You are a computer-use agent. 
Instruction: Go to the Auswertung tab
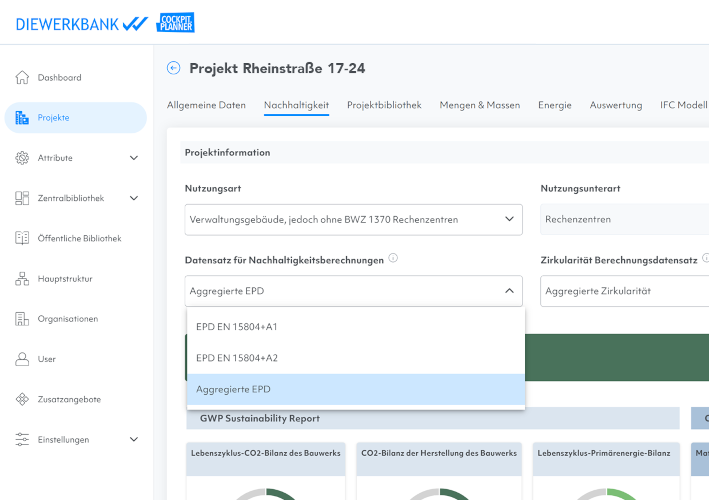[616, 105]
